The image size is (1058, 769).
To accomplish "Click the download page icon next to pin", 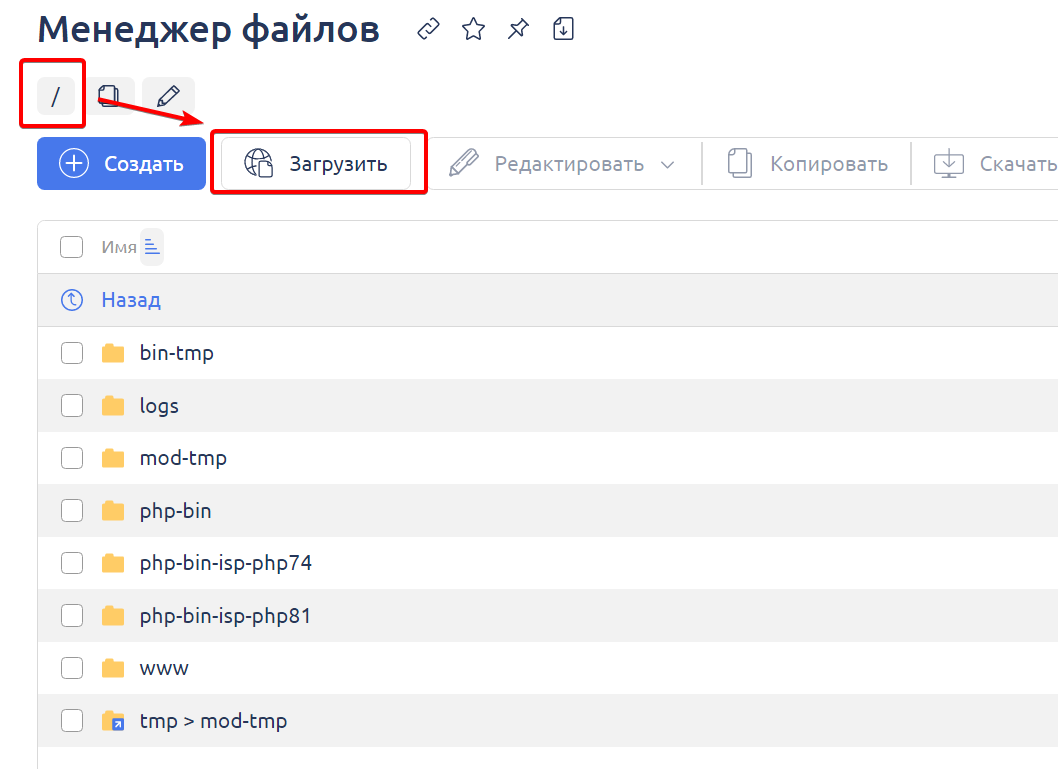I will tap(562, 29).
